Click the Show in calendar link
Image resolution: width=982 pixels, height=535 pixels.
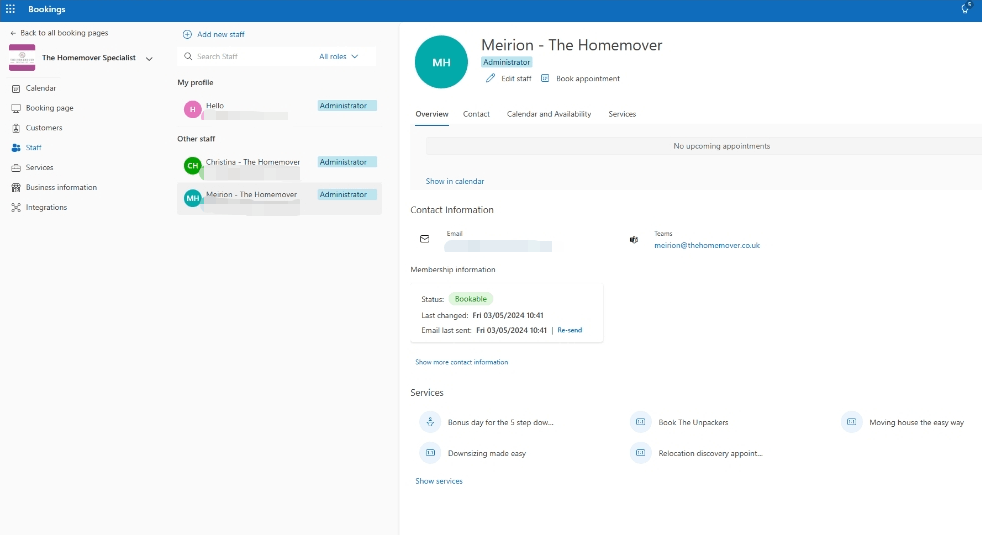[x=455, y=181]
